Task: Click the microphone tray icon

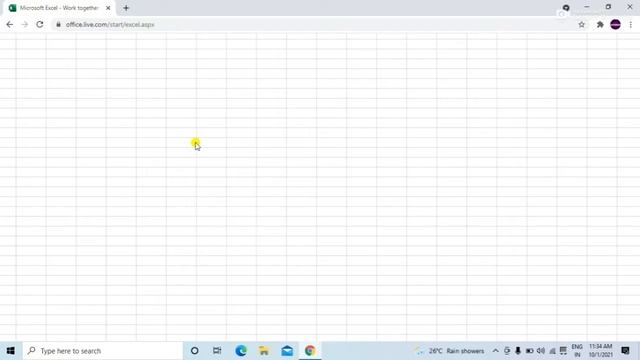Action: (518, 351)
